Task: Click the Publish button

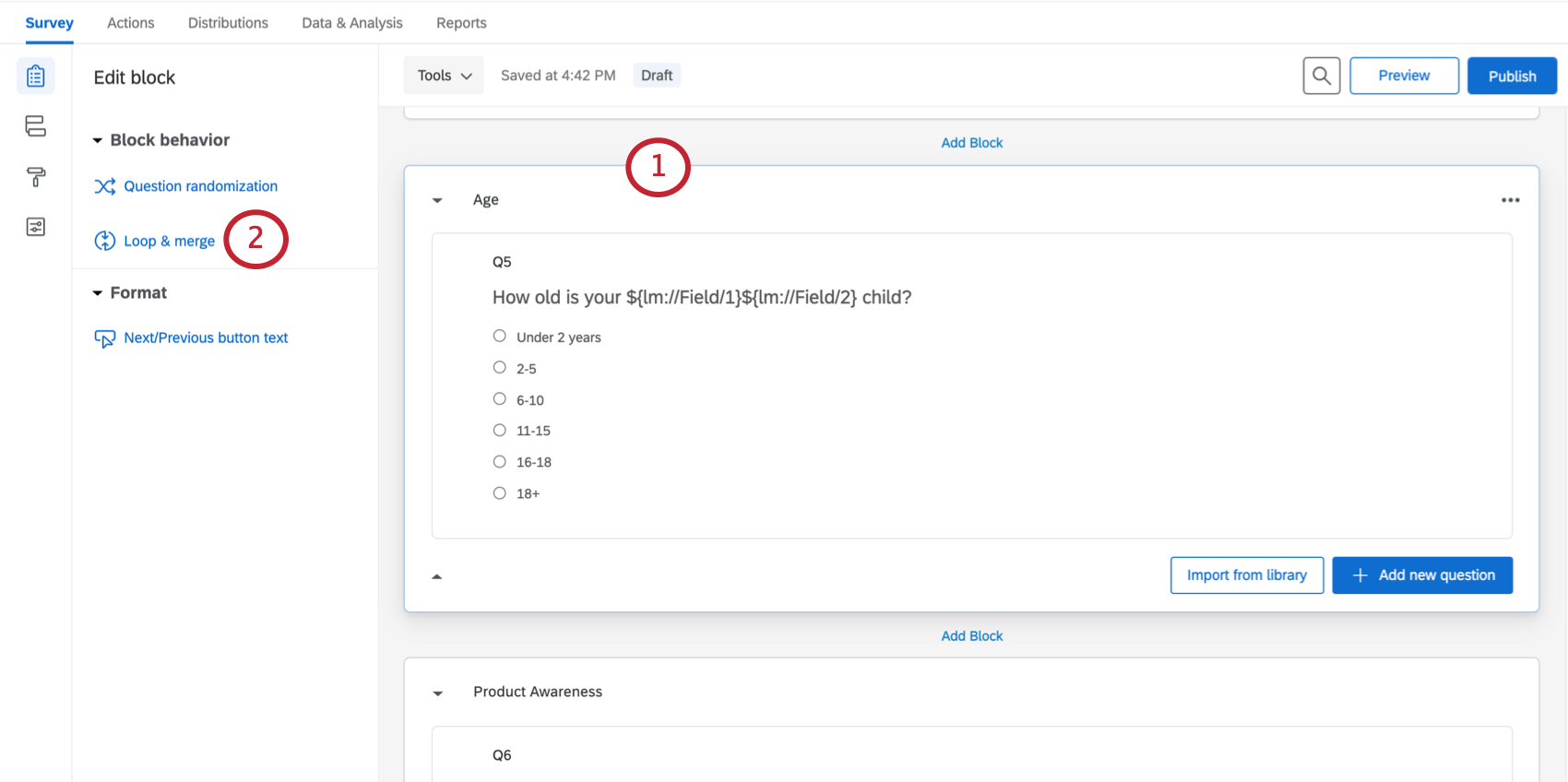Action: pyautogui.click(x=1512, y=76)
